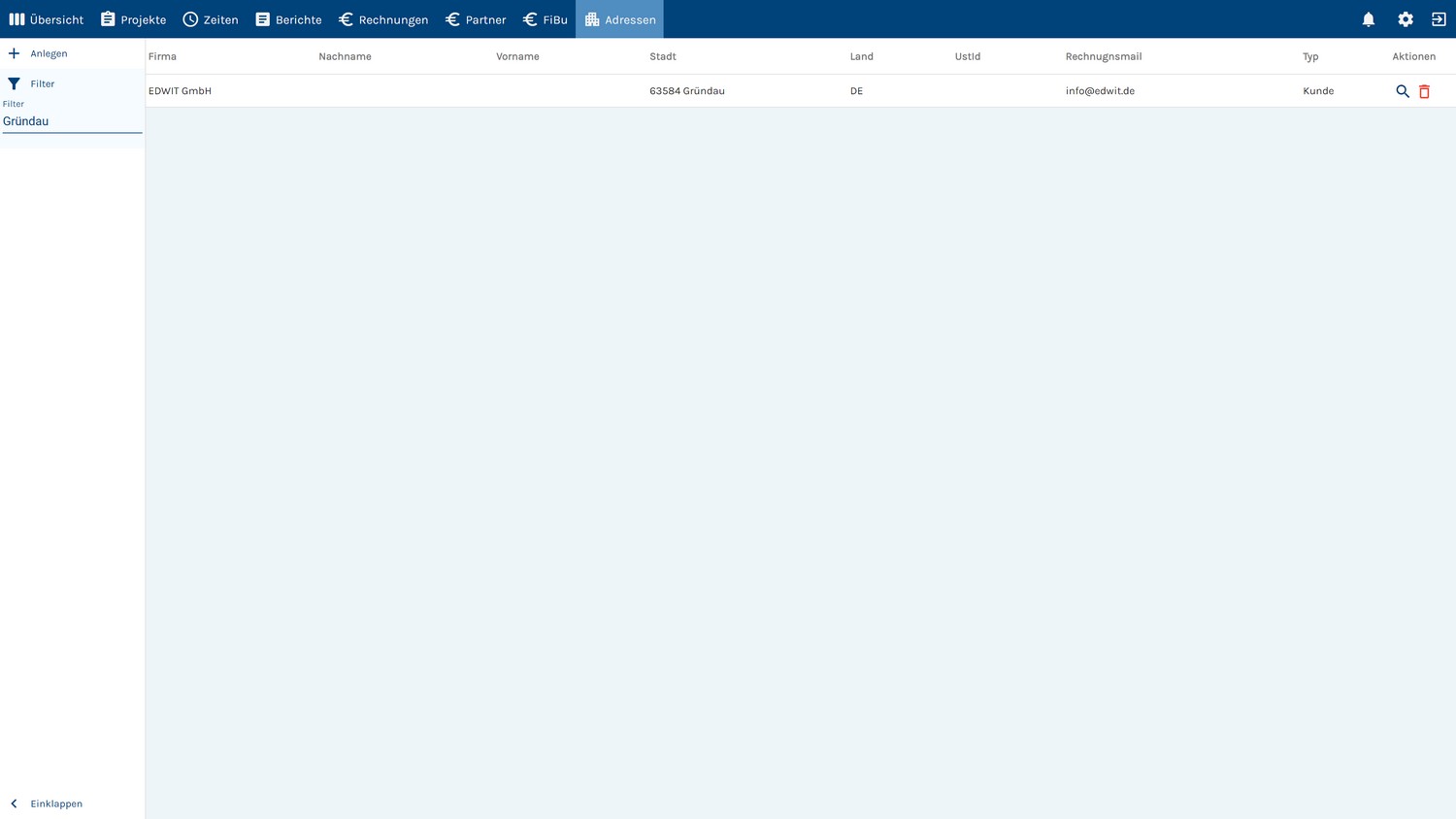Sort by Rechnugnsmail column header
Screen dimensions: 1456x819
coord(1104,56)
